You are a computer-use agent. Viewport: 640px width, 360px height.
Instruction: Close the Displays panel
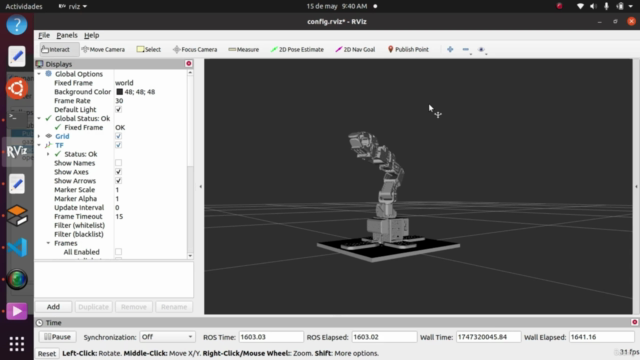189,64
